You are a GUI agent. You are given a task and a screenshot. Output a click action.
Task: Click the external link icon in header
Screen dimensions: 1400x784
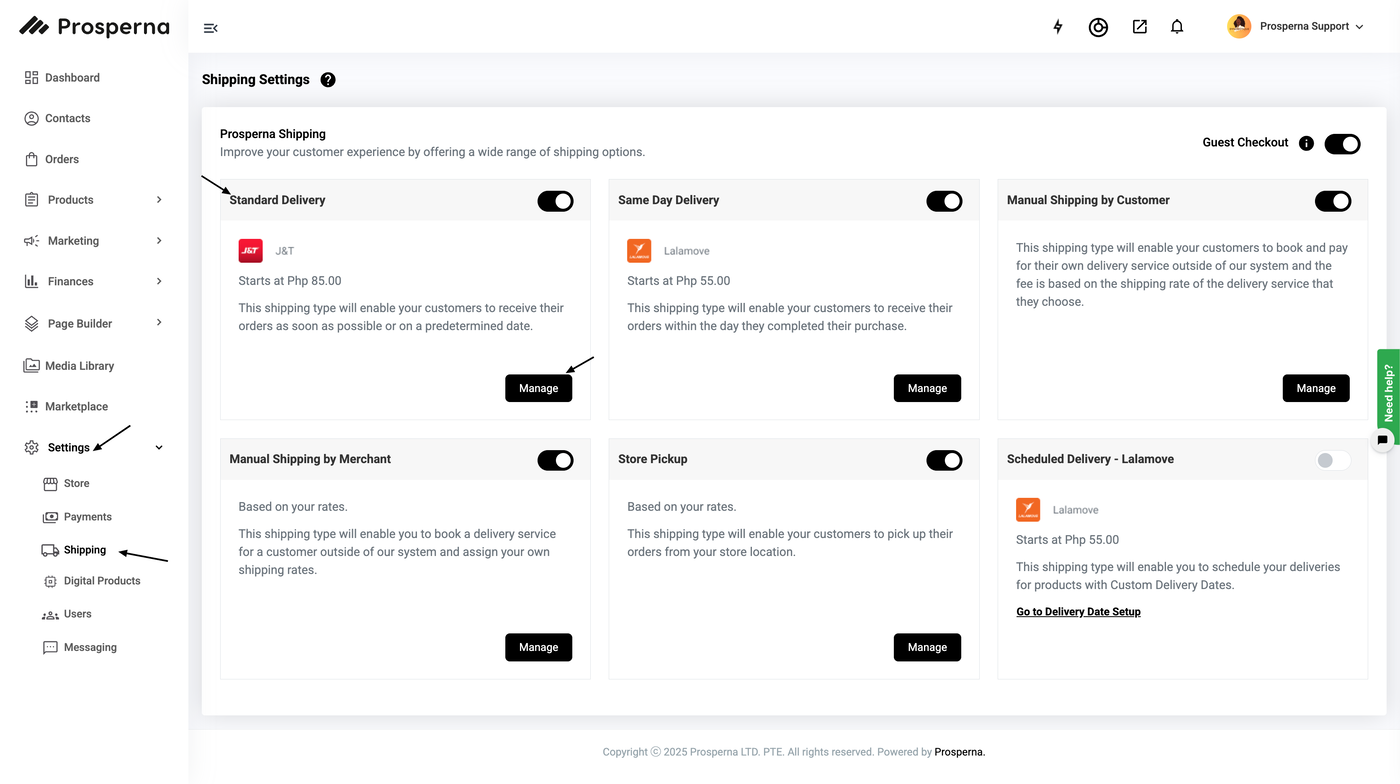[x=1139, y=27]
